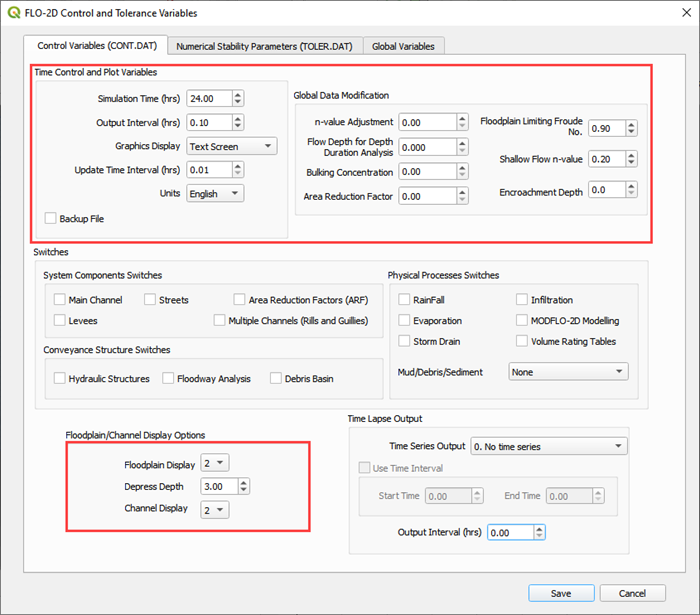Toggle the RainFall checkbox

click(405, 299)
